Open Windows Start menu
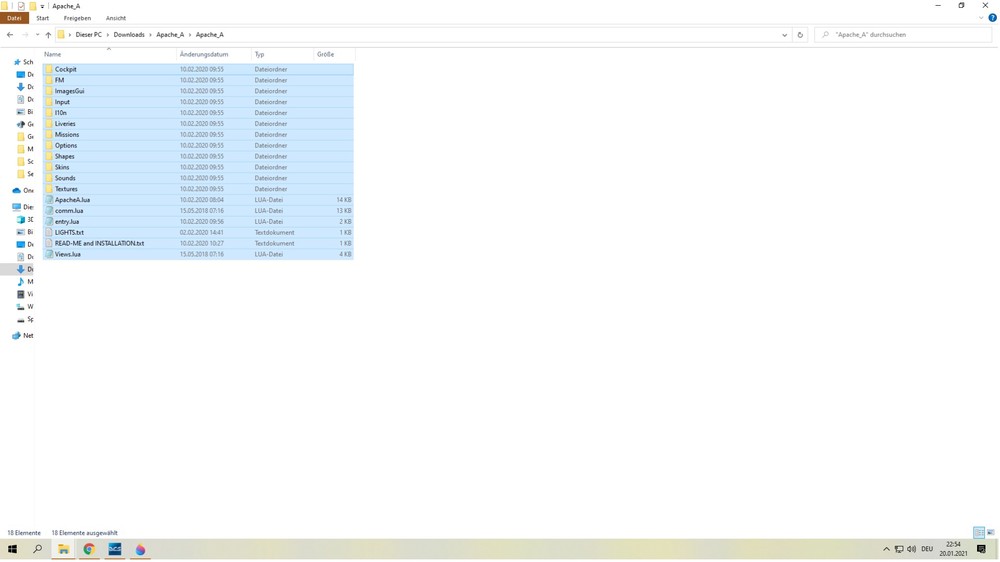Viewport: 1000px width, 562px height. coord(12,549)
